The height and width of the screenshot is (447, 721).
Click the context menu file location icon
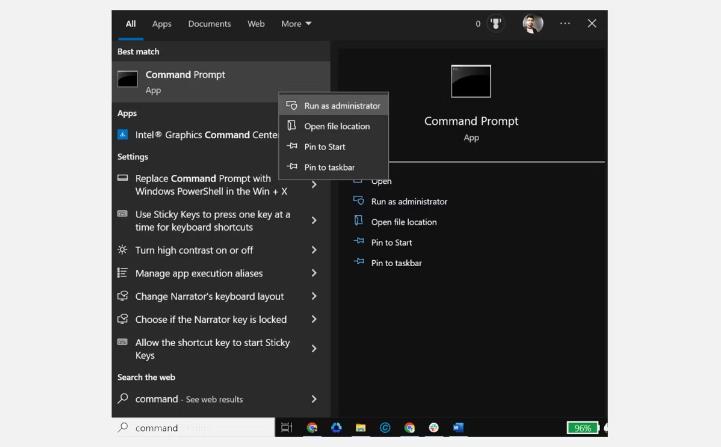[292, 126]
